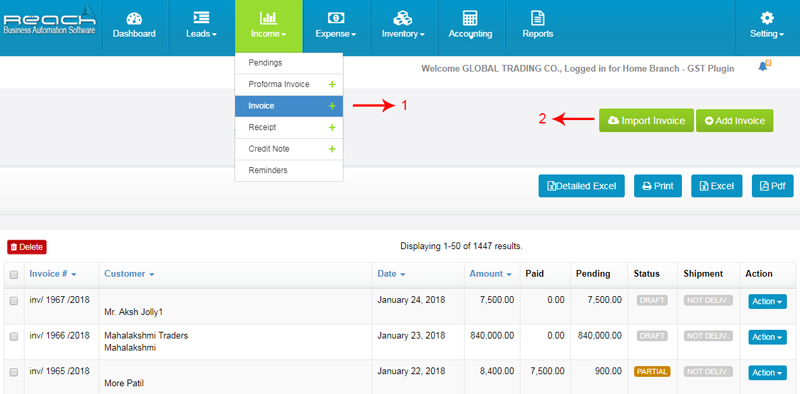Click invoice number inv/ 1965 /2018

[60, 372]
